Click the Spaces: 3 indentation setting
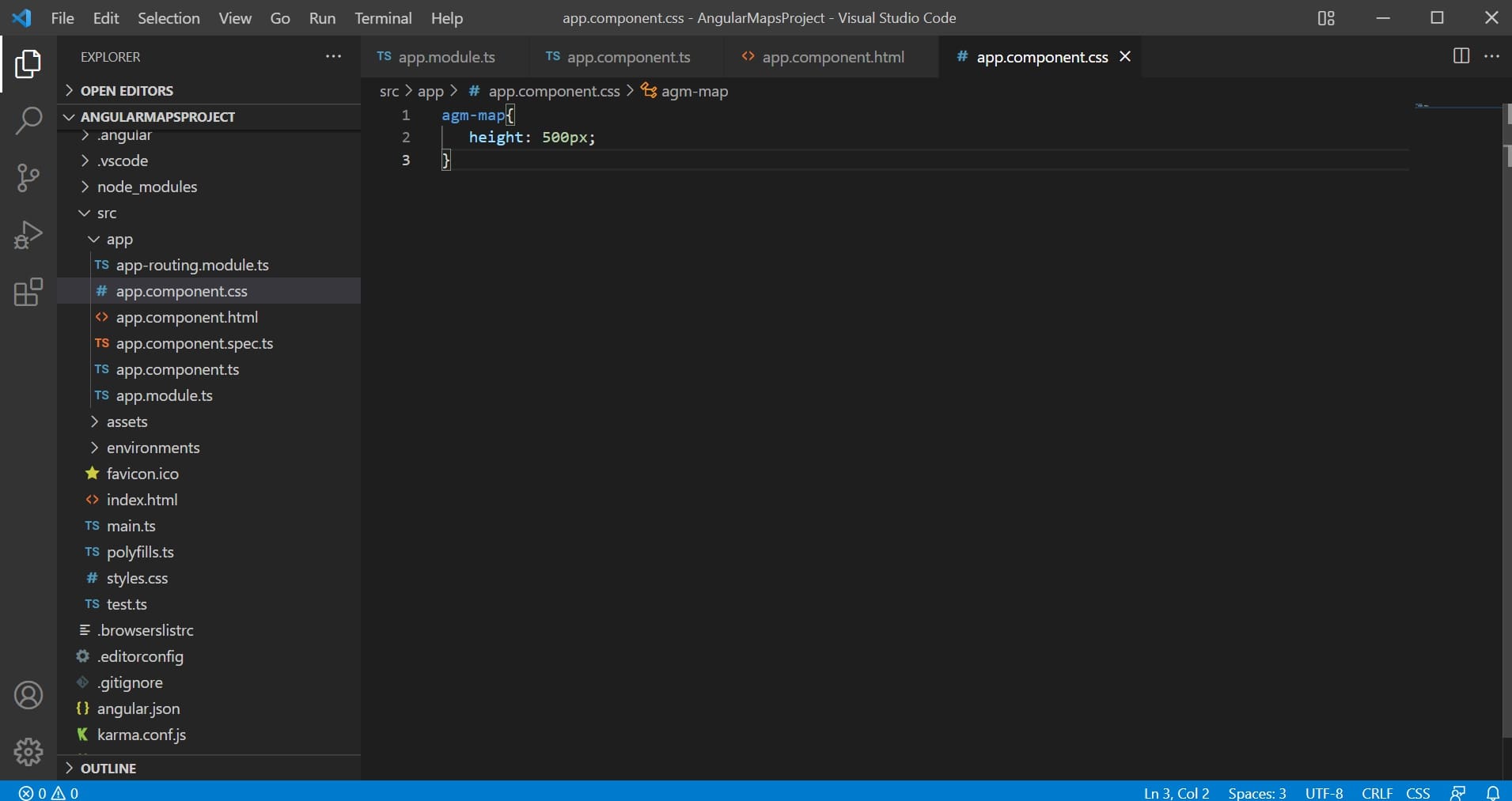The height and width of the screenshot is (801, 1512). coord(1256,792)
